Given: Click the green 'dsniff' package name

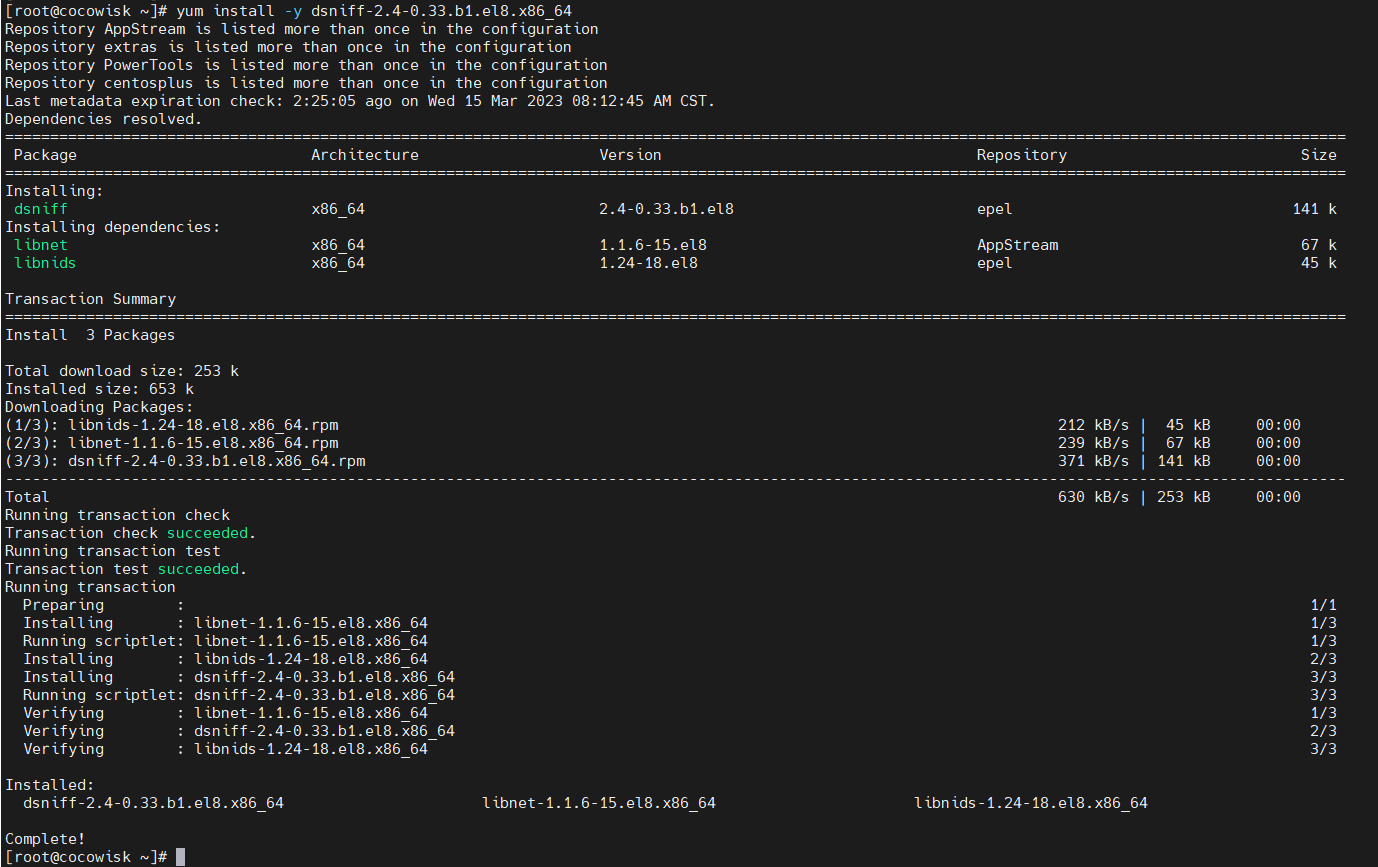Looking at the screenshot, I should 41,209.
